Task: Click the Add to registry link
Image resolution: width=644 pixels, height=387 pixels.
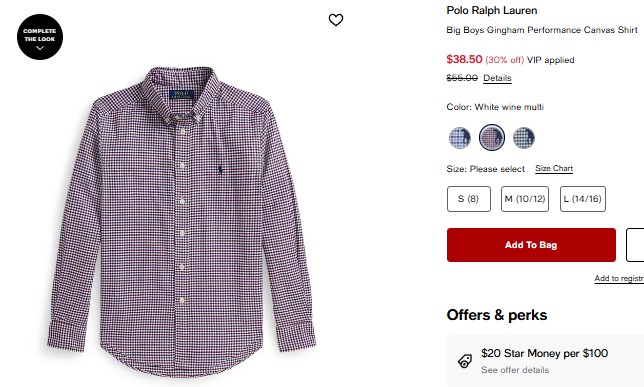Action: tap(619, 279)
